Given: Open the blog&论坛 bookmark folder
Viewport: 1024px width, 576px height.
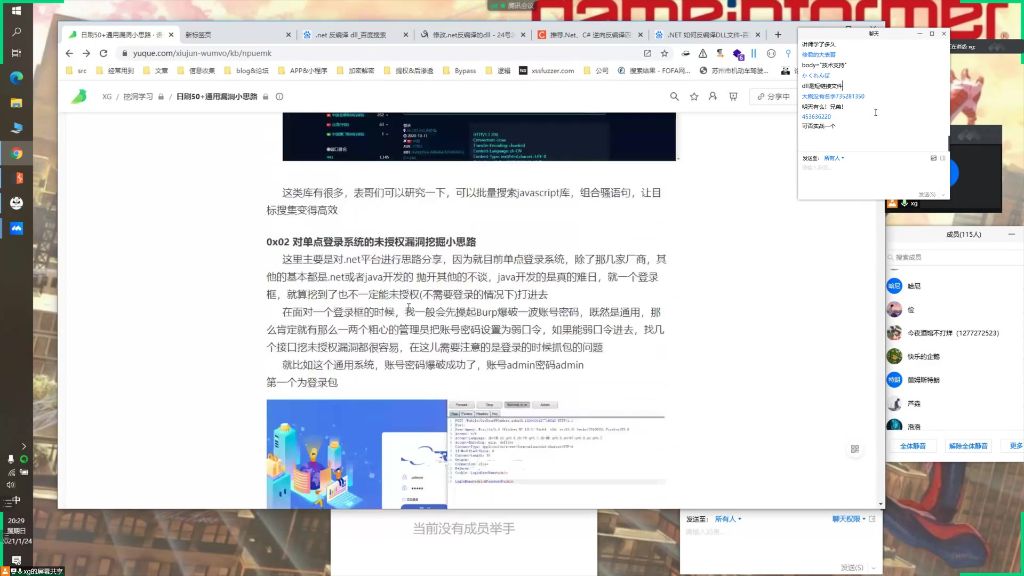Looking at the screenshot, I should [247, 71].
